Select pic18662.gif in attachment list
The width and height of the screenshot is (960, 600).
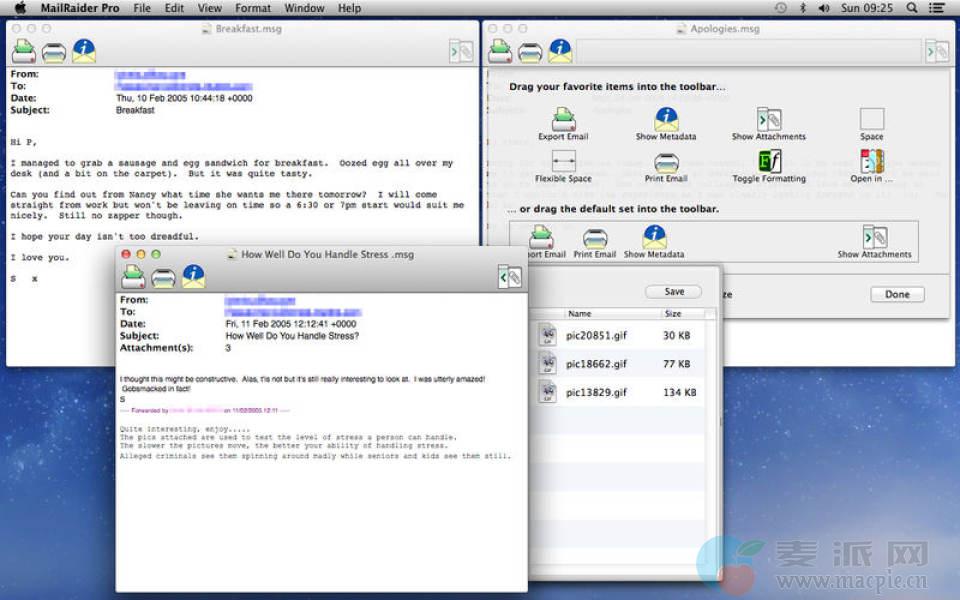click(596, 364)
